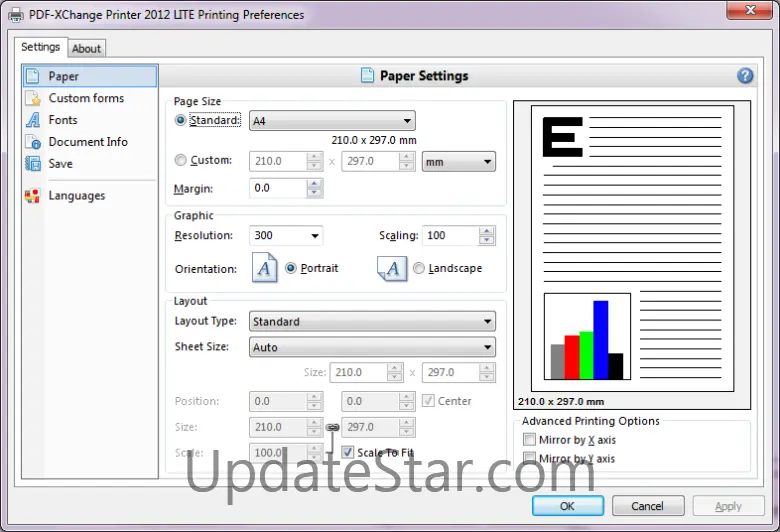Click the Fonts letter A icon
The height and width of the screenshot is (532, 780).
click(33, 120)
